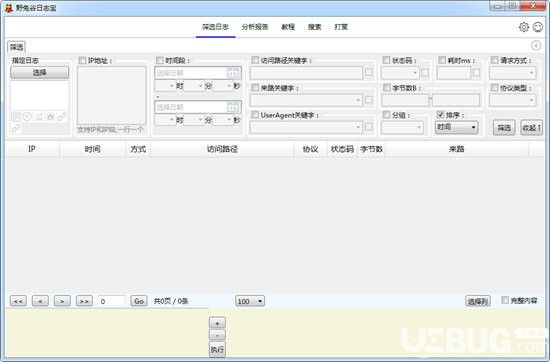
Task: Switch to the 筛选日志 tab
Action: coord(215,27)
